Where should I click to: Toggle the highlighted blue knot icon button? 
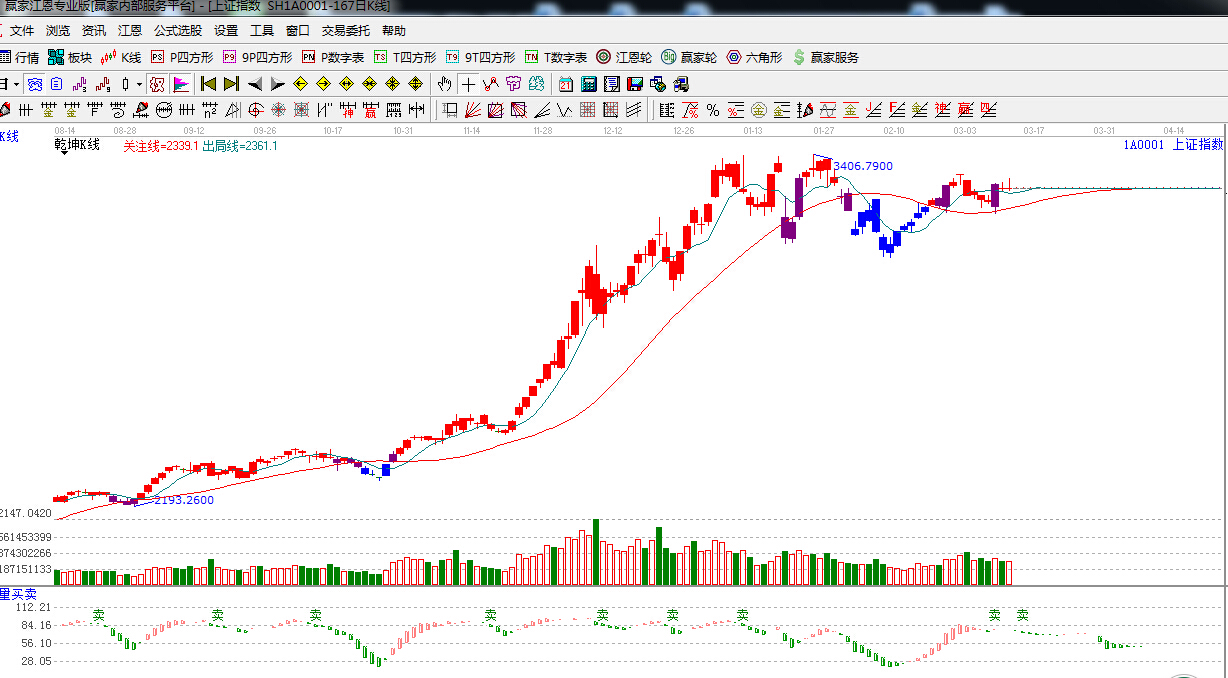(35, 84)
